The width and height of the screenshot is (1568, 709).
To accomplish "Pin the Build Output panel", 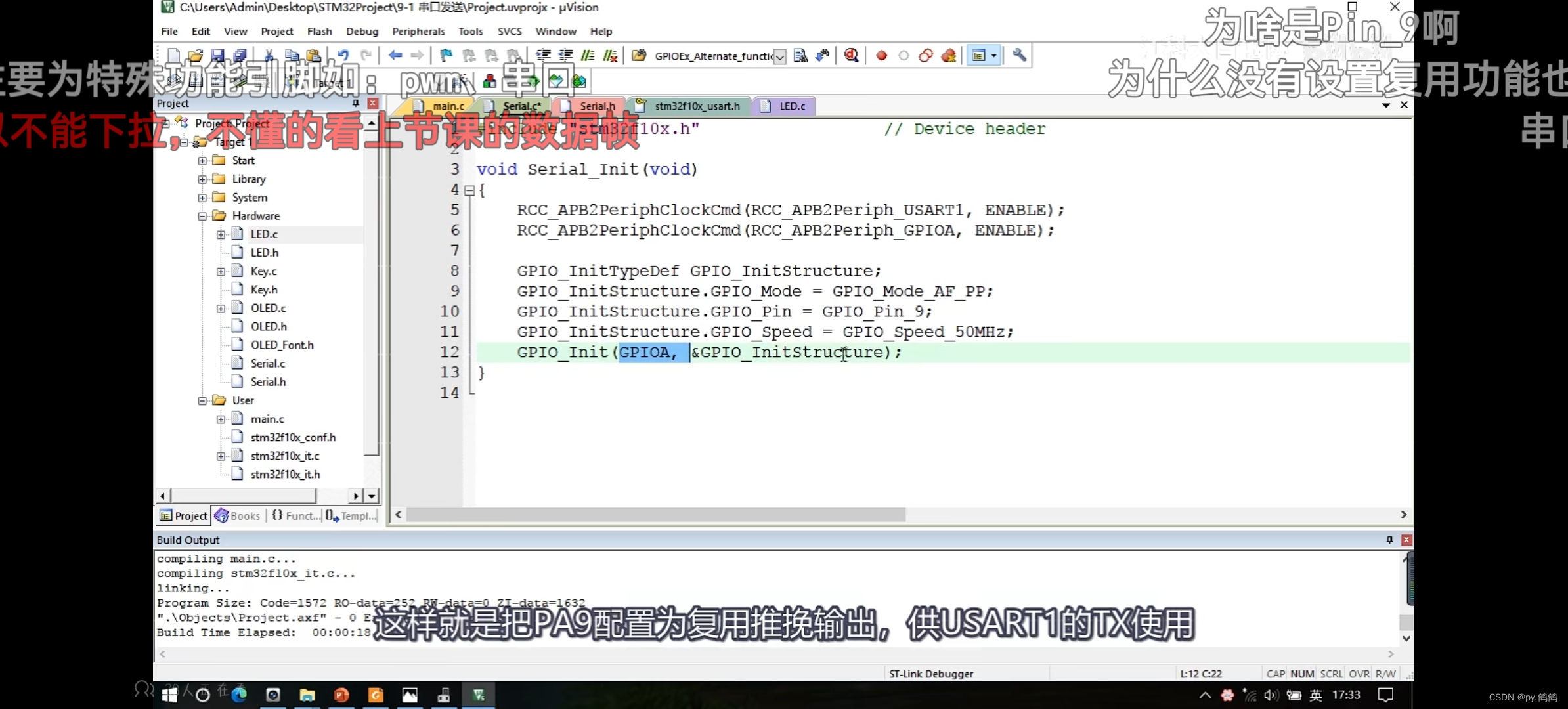I will pyautogui.click(x=1389, y=540).
